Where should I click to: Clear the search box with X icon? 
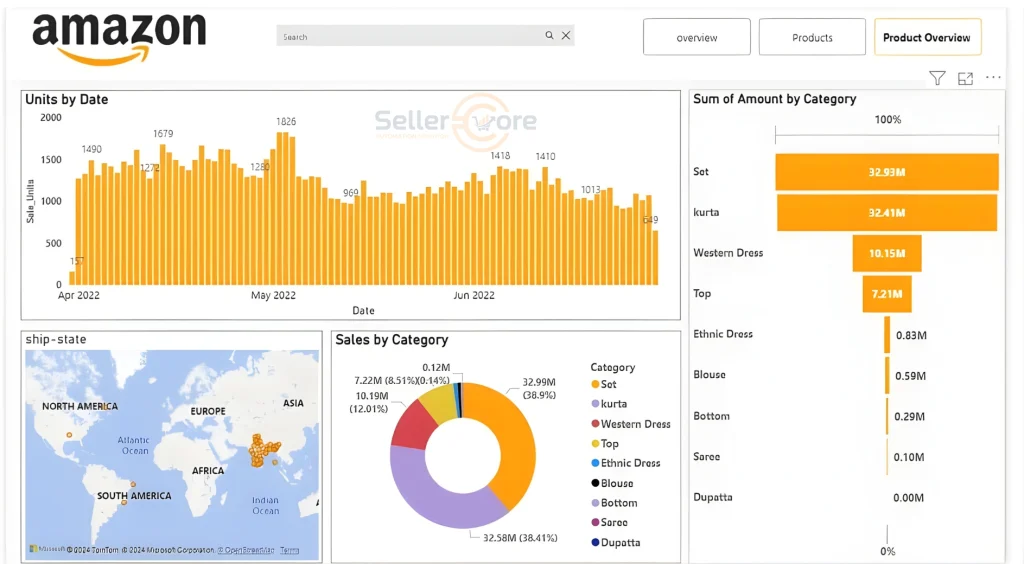tap(566, 35)
